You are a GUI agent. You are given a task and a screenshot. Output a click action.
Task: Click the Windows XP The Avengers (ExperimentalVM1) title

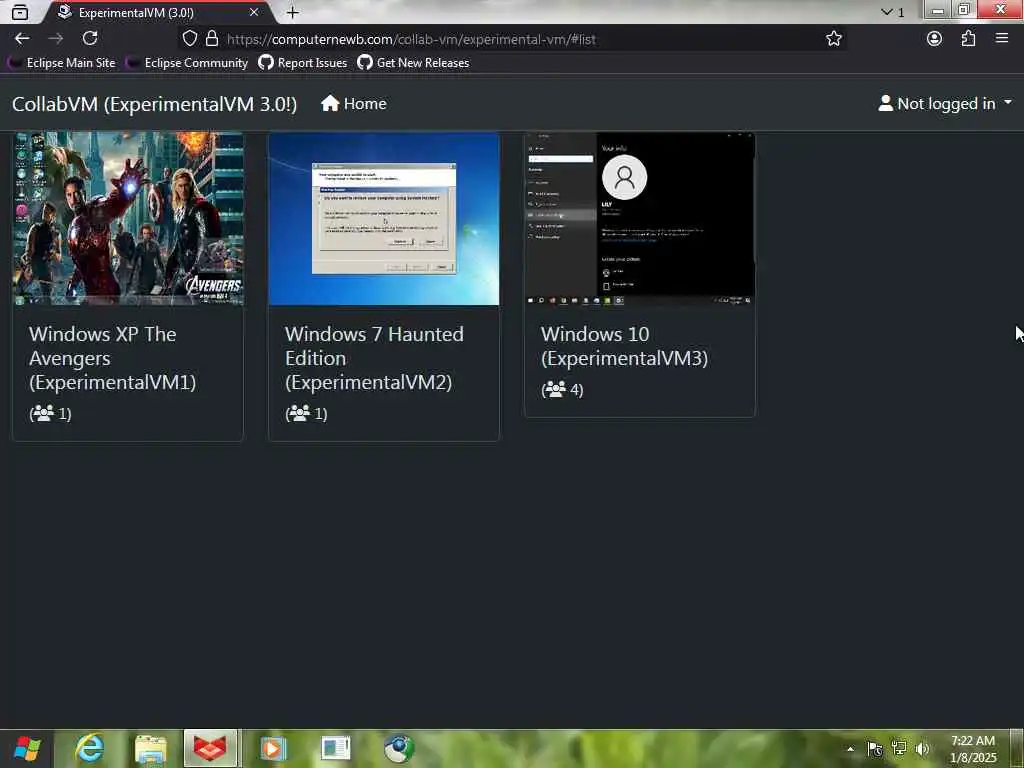point(113,358)
